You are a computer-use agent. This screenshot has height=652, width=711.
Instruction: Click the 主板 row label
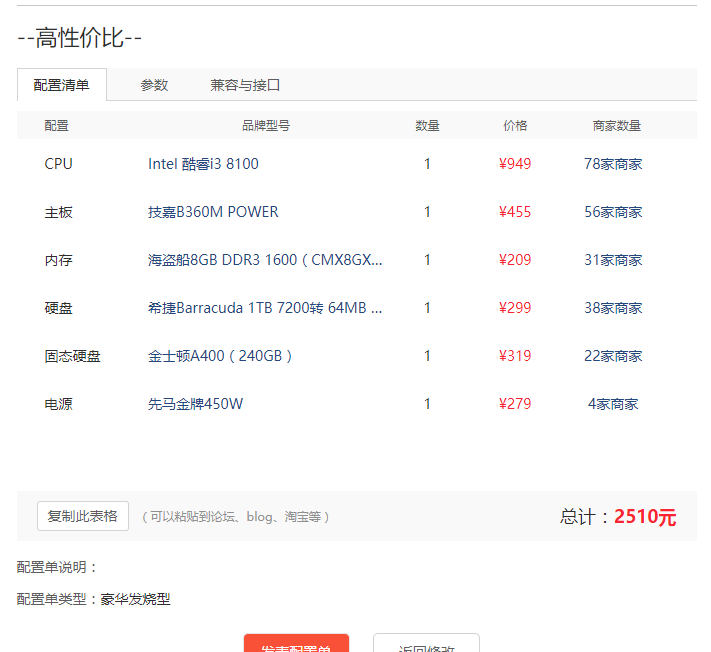58,212
